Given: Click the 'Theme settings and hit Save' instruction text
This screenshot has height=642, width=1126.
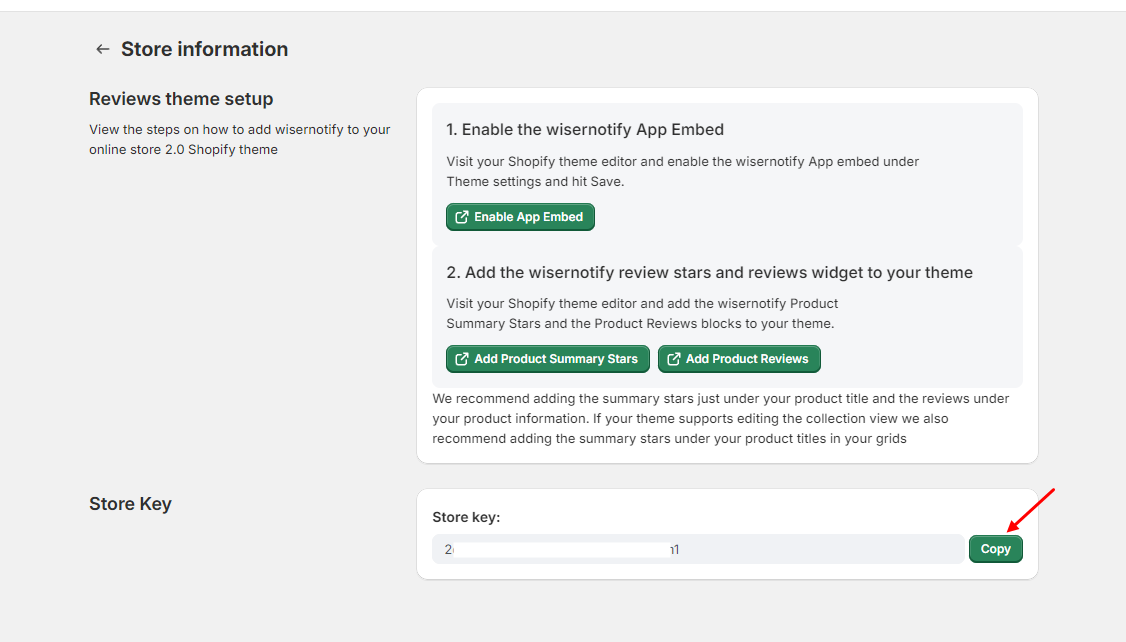Looking at the screenshot, I should pos(534,181).
